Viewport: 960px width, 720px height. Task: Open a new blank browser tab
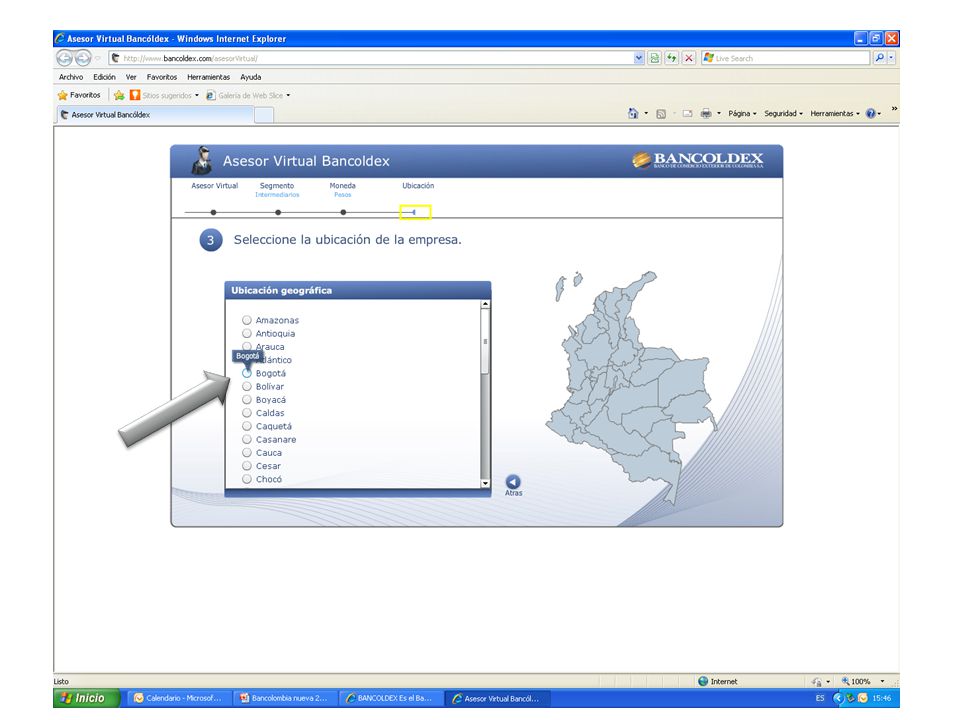tap(264, 115)
